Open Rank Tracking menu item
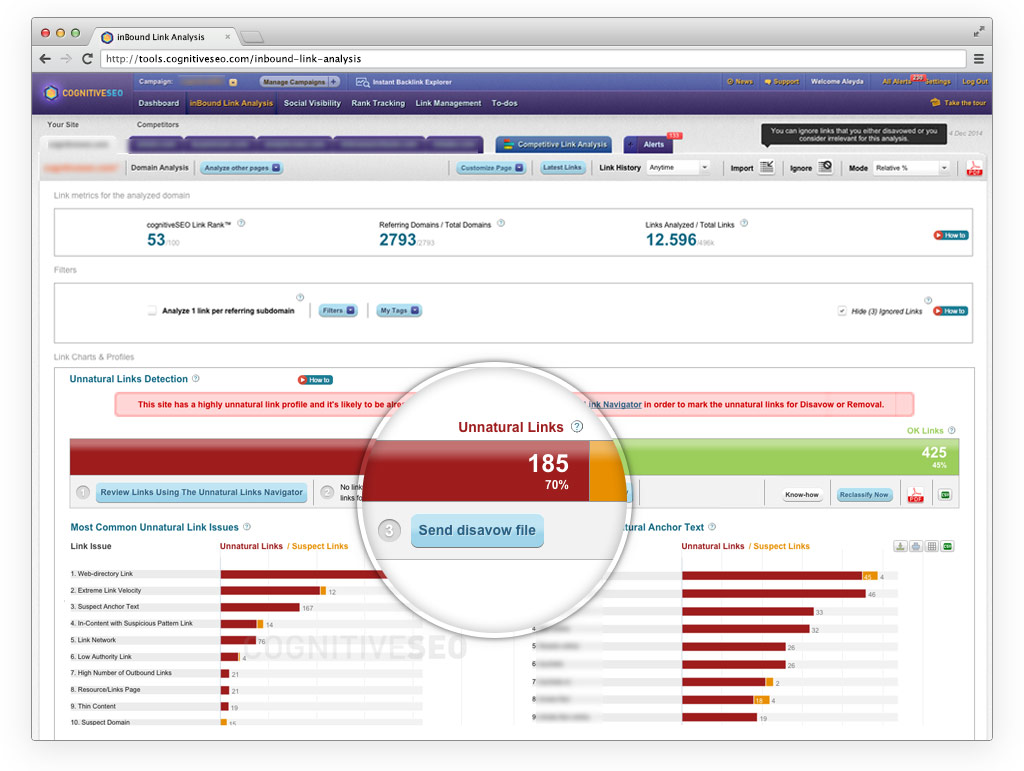Screen dimensions: 1024x771 378,103
